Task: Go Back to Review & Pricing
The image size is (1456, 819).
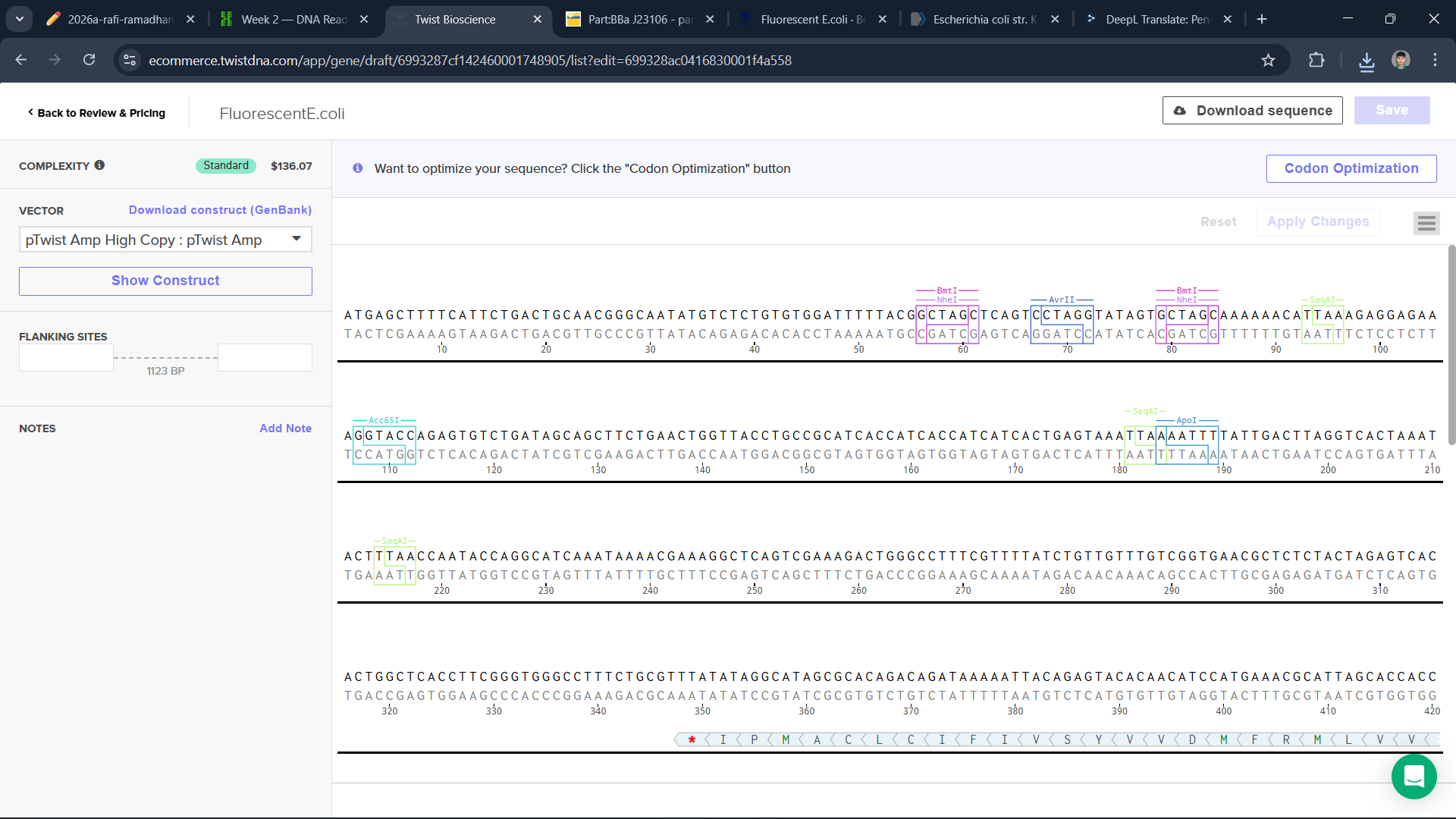Action: (96, 113)
